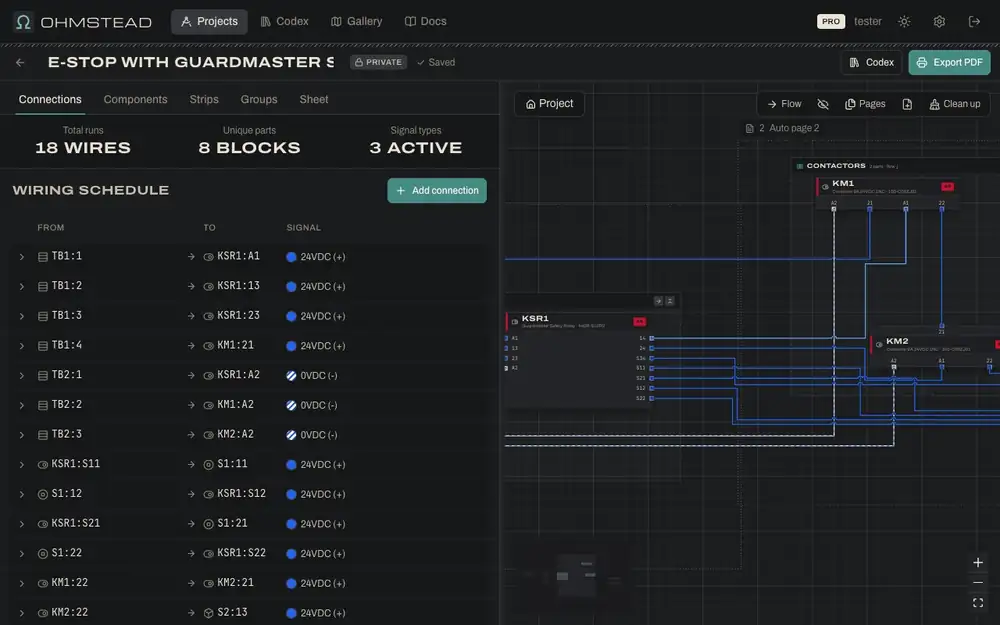The width and height of the screenshot is (1000, 625).
Task: Click the red badge on KSR1 block
Action: click(639, 321)
